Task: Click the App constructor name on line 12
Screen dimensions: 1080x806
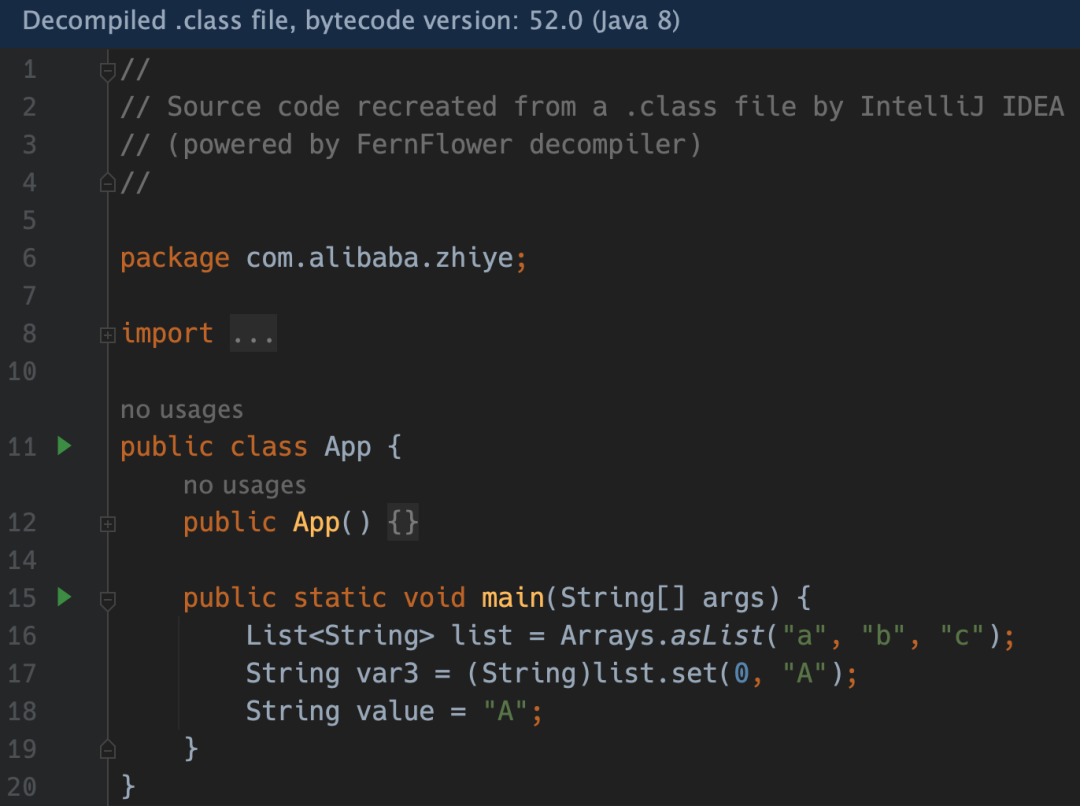Action: point(317,523)
